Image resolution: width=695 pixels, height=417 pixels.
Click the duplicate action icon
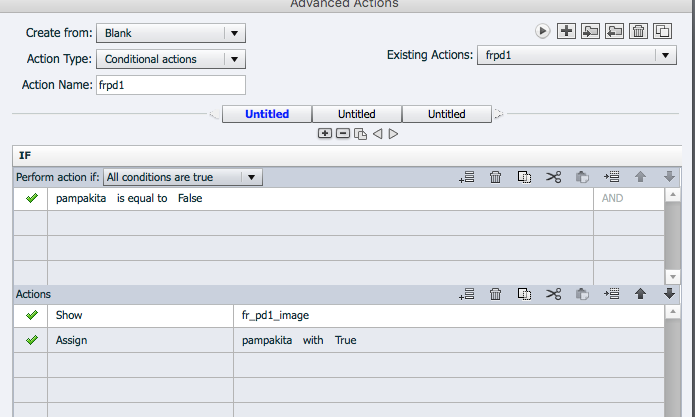[x=662, y=32]
